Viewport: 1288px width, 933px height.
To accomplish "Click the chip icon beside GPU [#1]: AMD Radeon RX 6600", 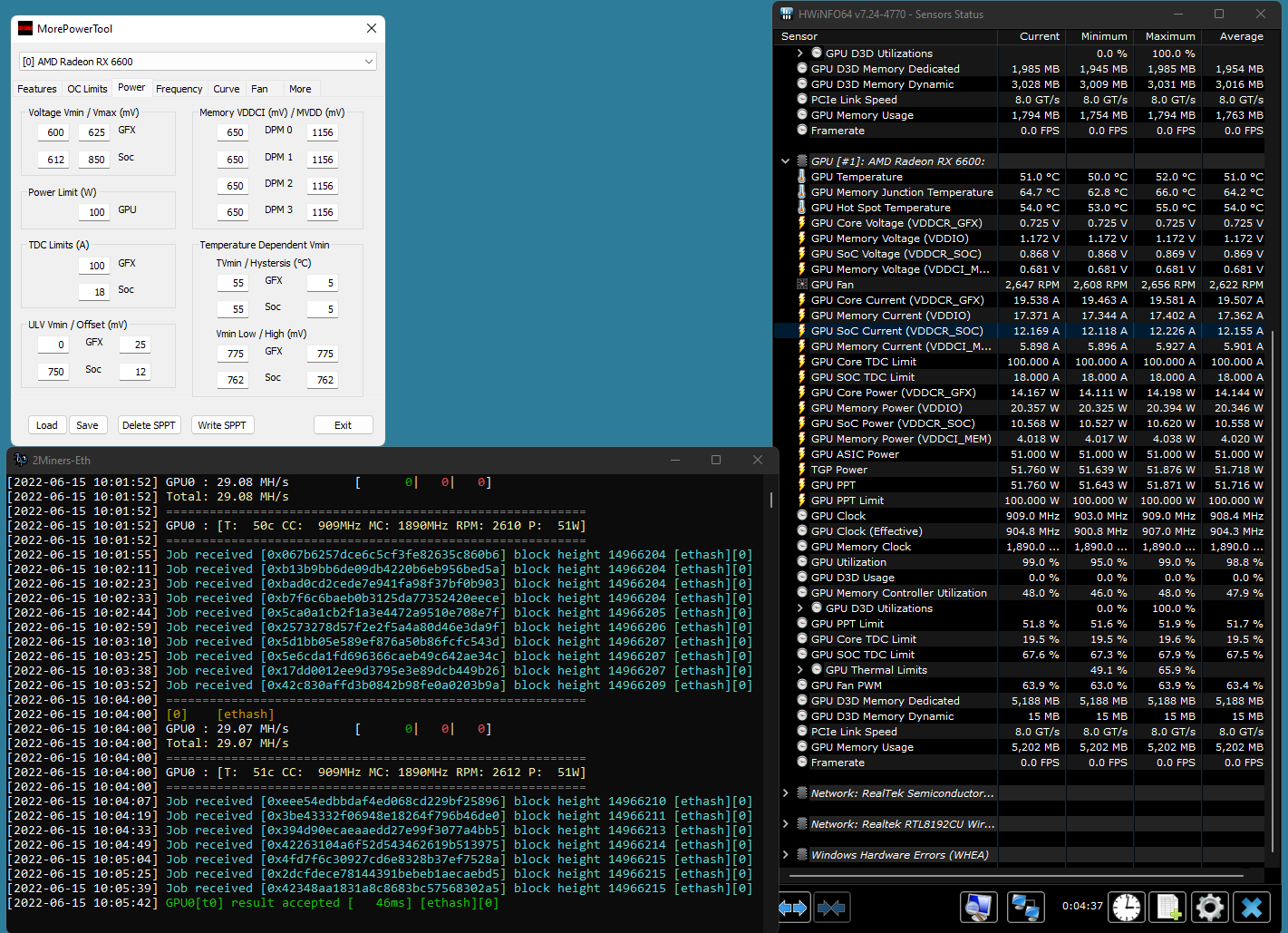I will pyautogui.click(x=801, y=161).
